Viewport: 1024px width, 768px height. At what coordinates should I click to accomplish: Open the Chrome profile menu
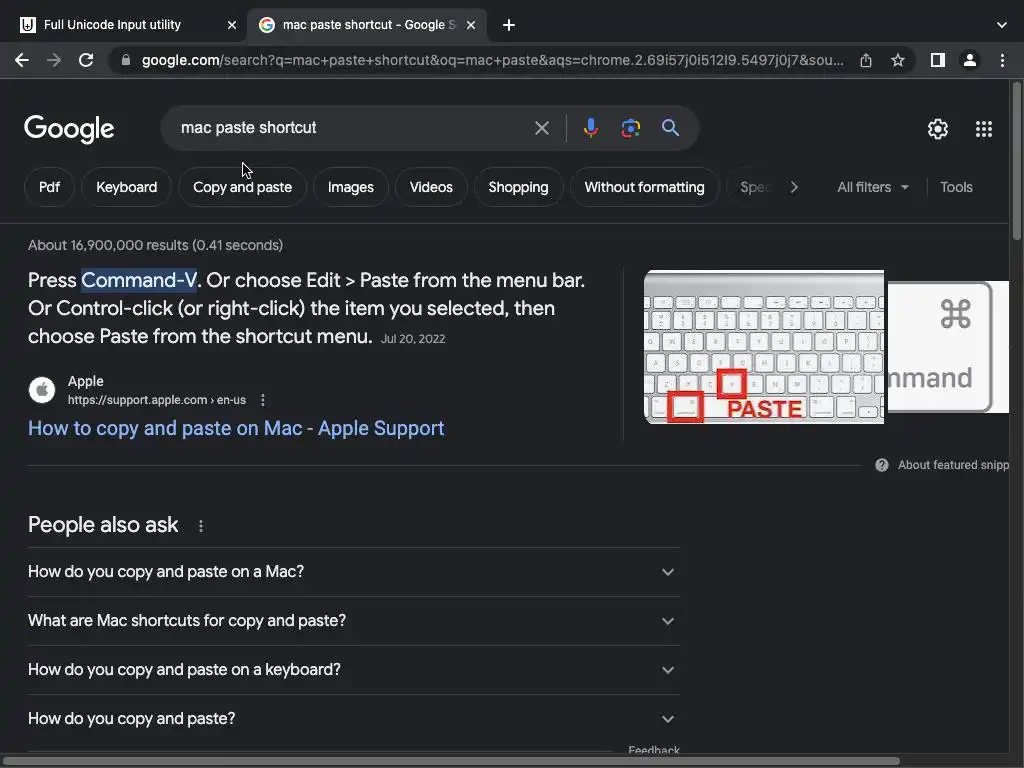(x=970, y=60)
